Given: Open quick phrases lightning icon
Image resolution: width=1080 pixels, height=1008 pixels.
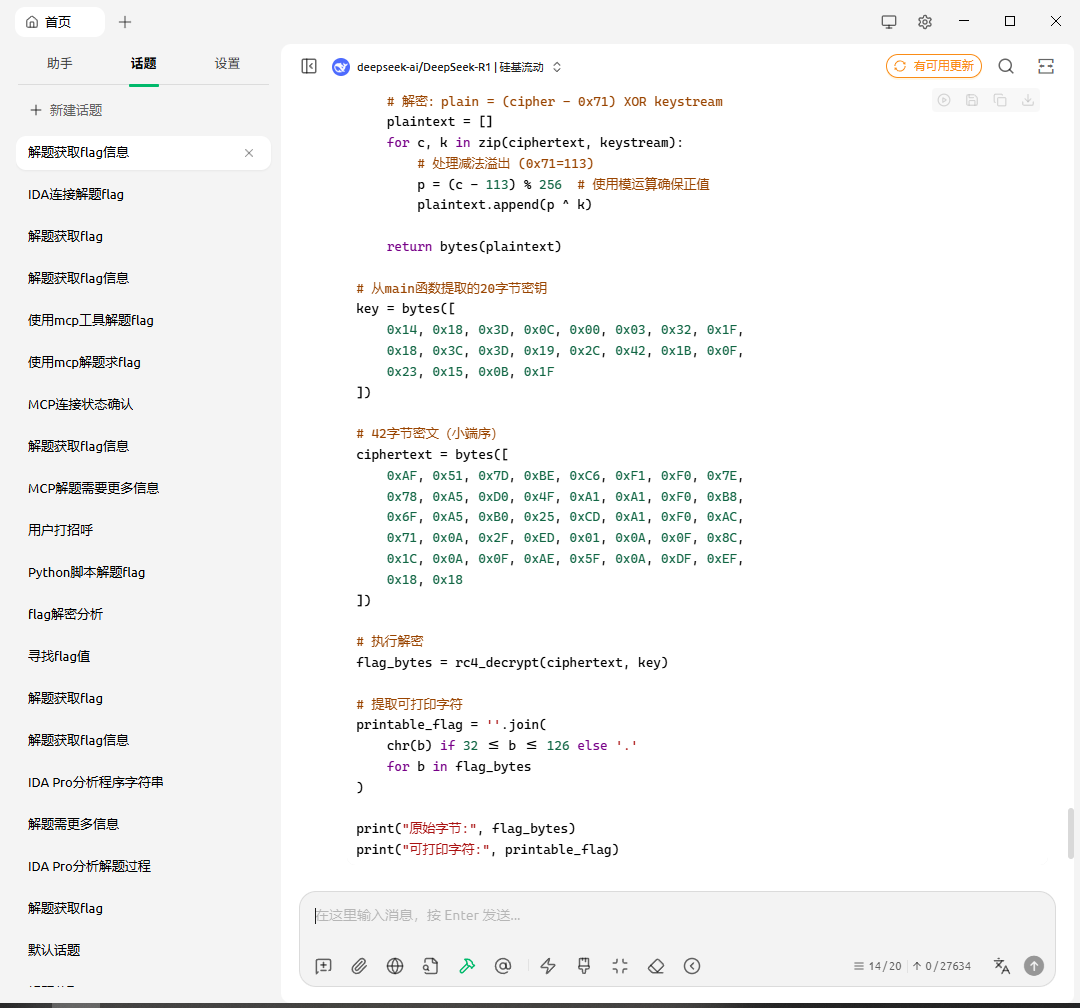Looking at the screenshot, I should coord(548,966).
